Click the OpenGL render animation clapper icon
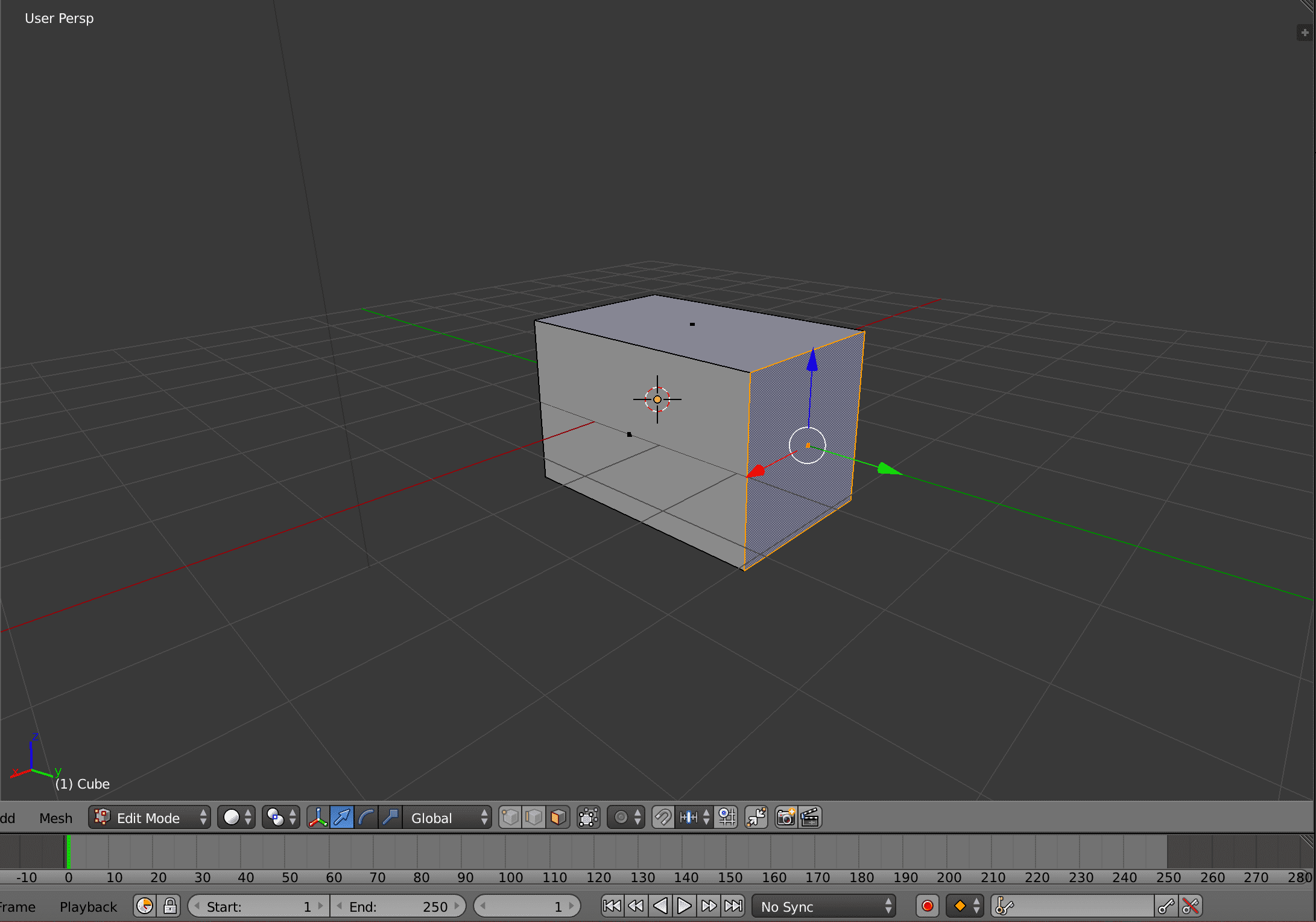1316x922 pixels. [x=810, y=818]
